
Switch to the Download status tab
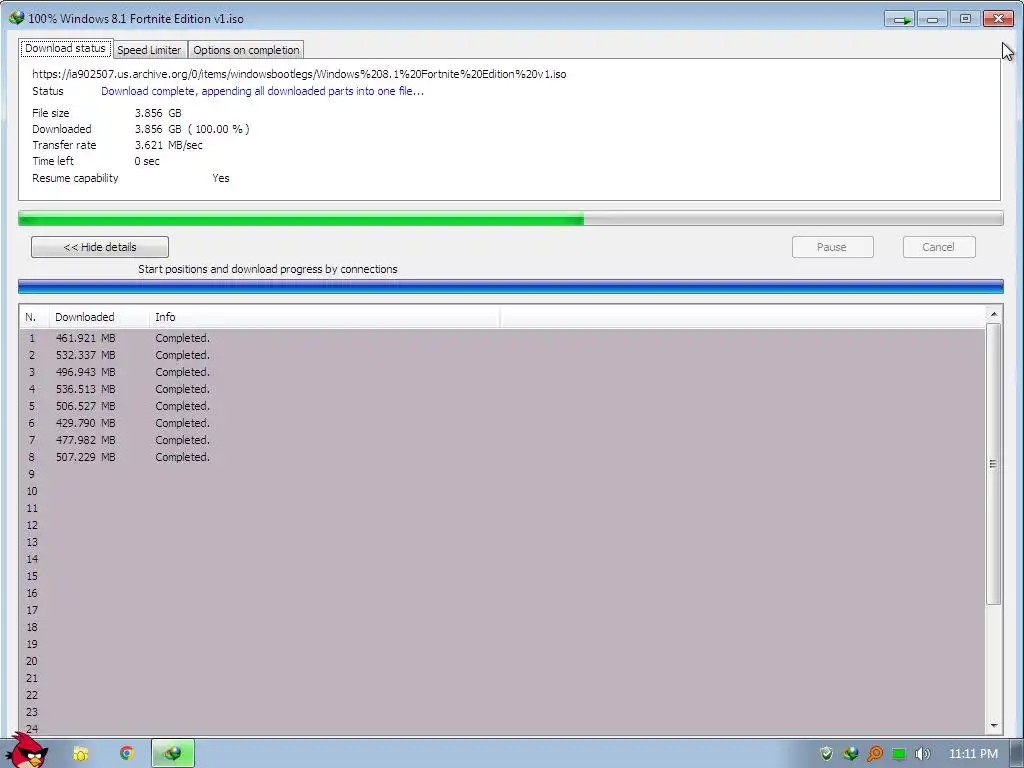tap(65, 48)
